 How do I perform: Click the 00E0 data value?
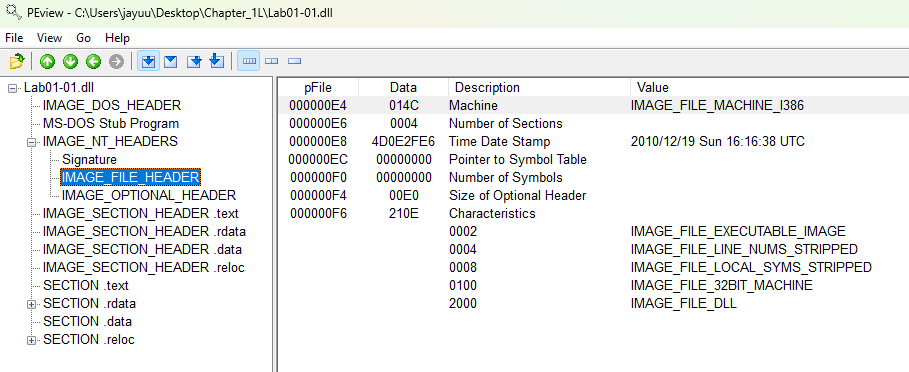[403, 196]
